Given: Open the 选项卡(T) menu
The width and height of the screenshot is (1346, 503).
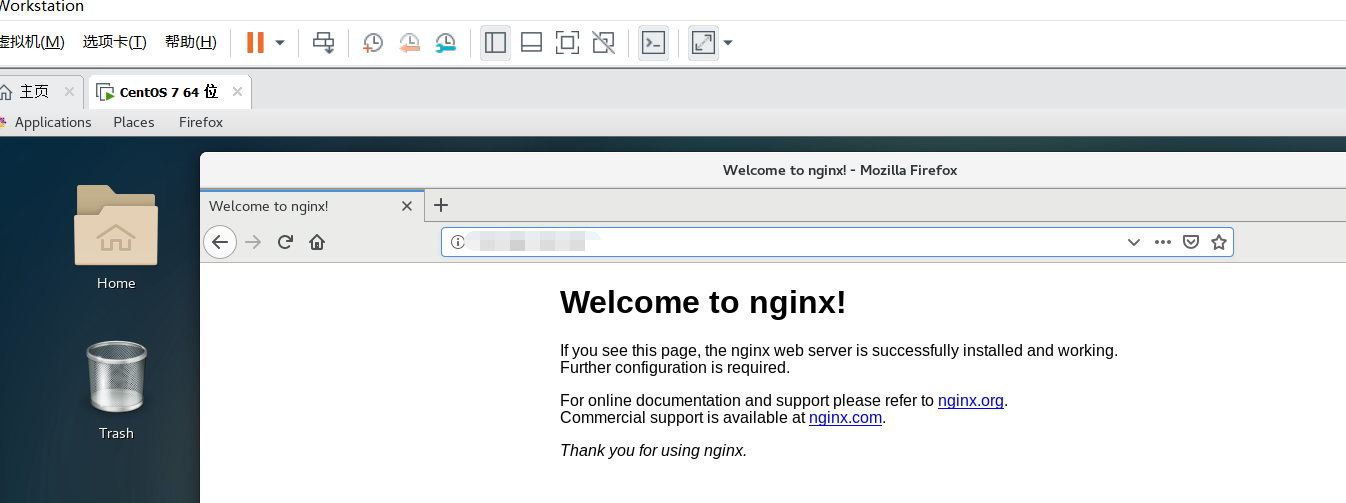Looking at the screenshot, I should click(x=114, y=42).
